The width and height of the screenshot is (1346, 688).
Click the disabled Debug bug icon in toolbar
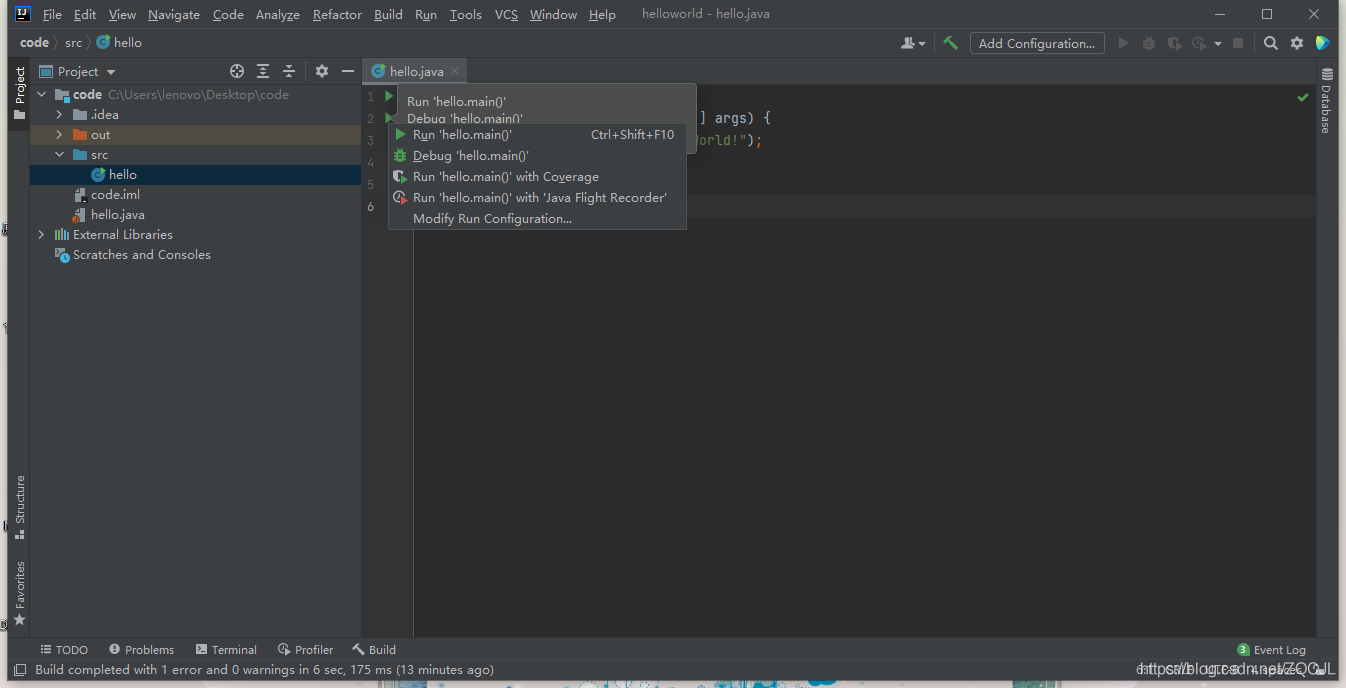[x=1149, y=43]
